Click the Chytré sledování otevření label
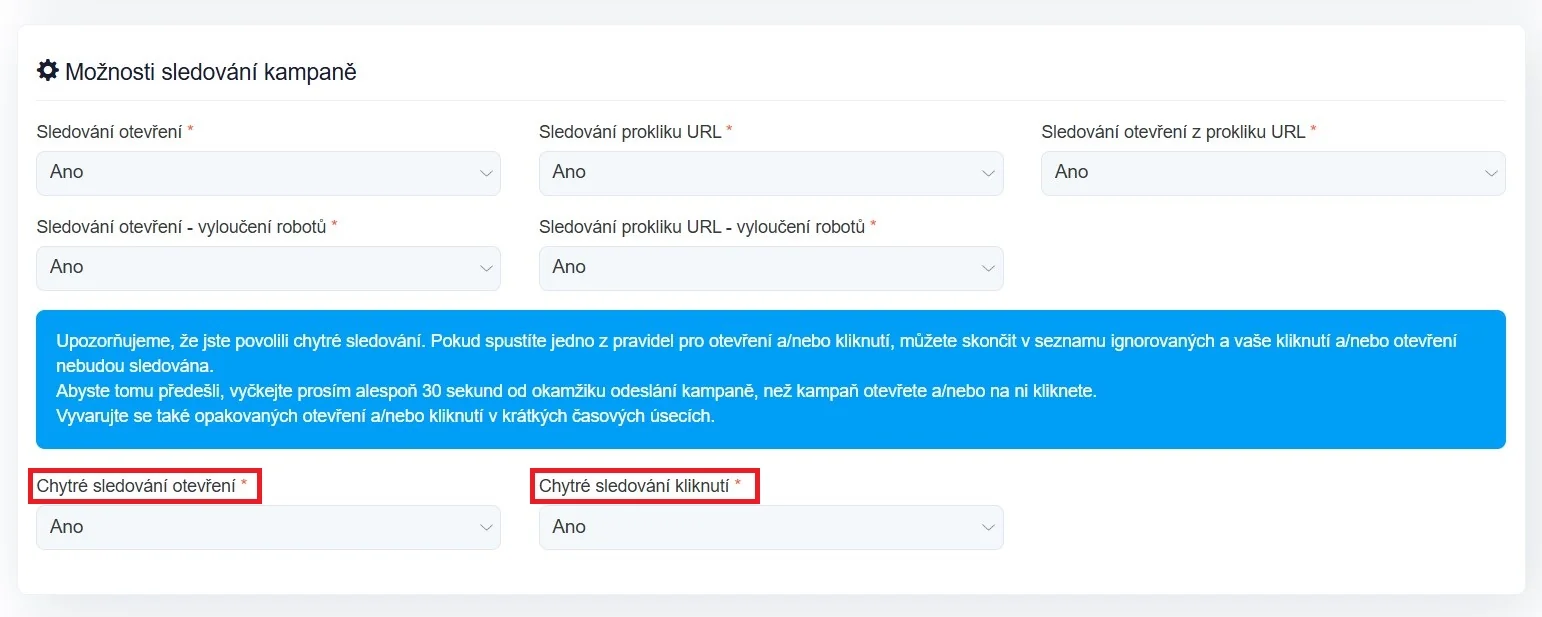Viewport: 1542px width, 617px height. [x=135, y=487]
